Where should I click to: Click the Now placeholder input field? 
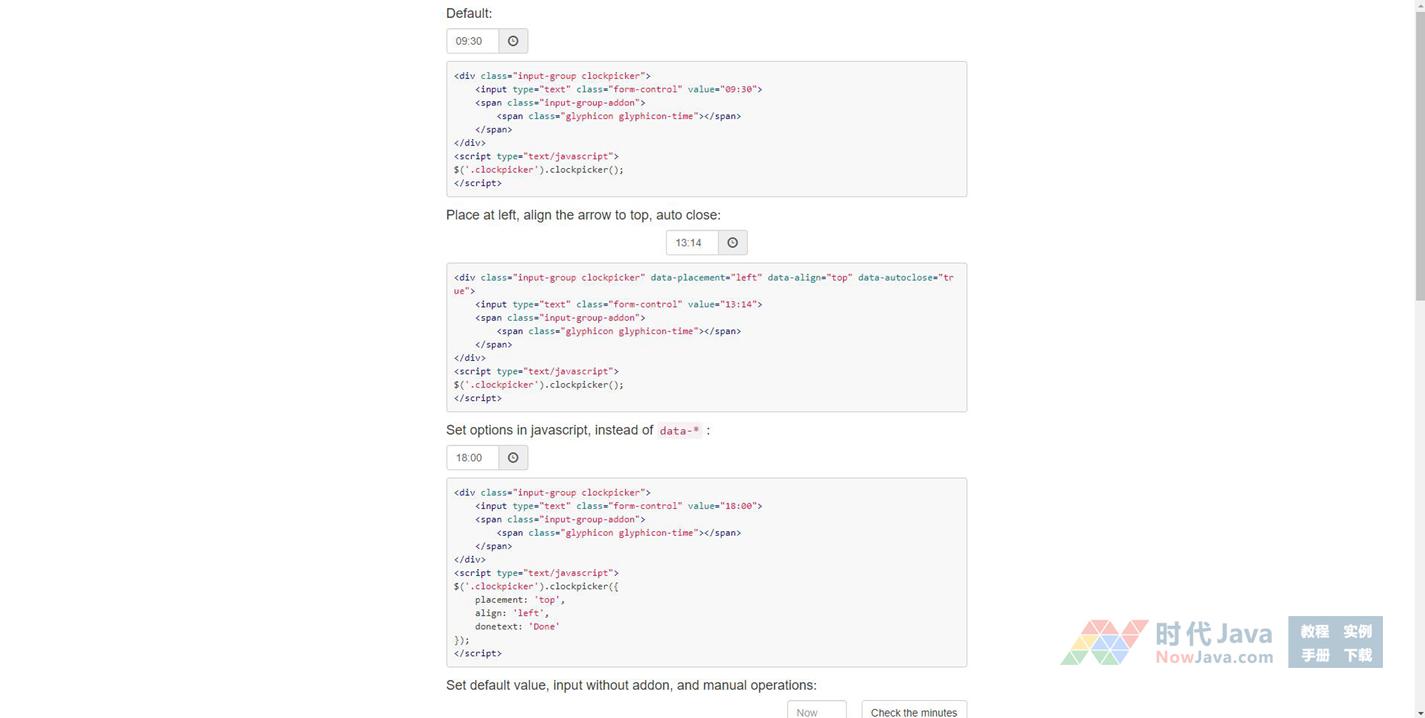(816, 710)
